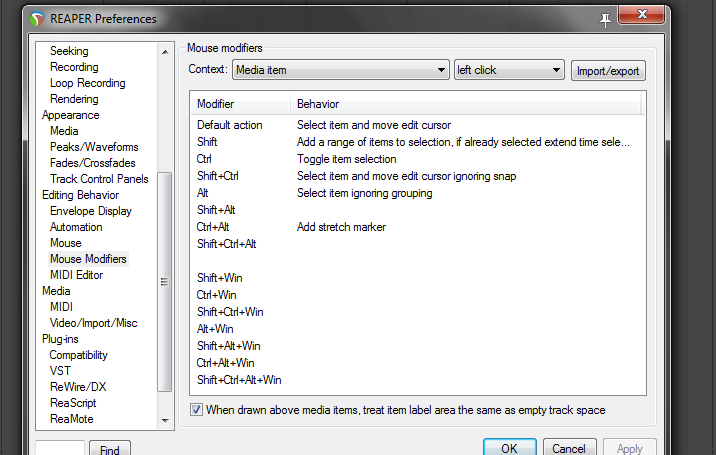This screenshot has height=455, width=716.
Task: Click the search input field
Action: click(x=60, y=449)
